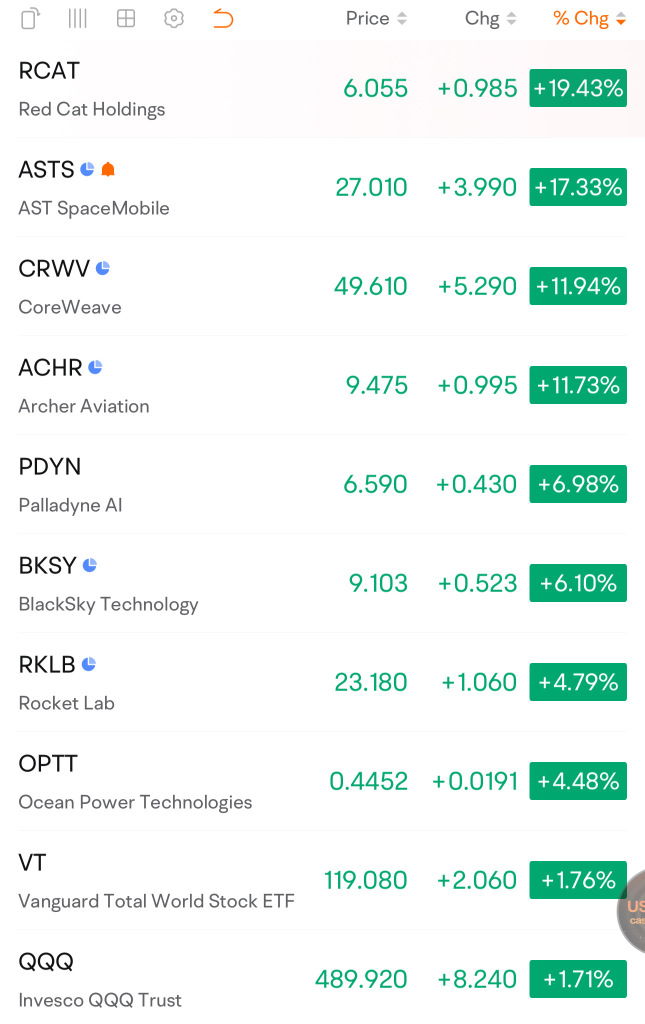
Task: Tap the blue pie icon beside CRWV
Action: coord(102,268)
